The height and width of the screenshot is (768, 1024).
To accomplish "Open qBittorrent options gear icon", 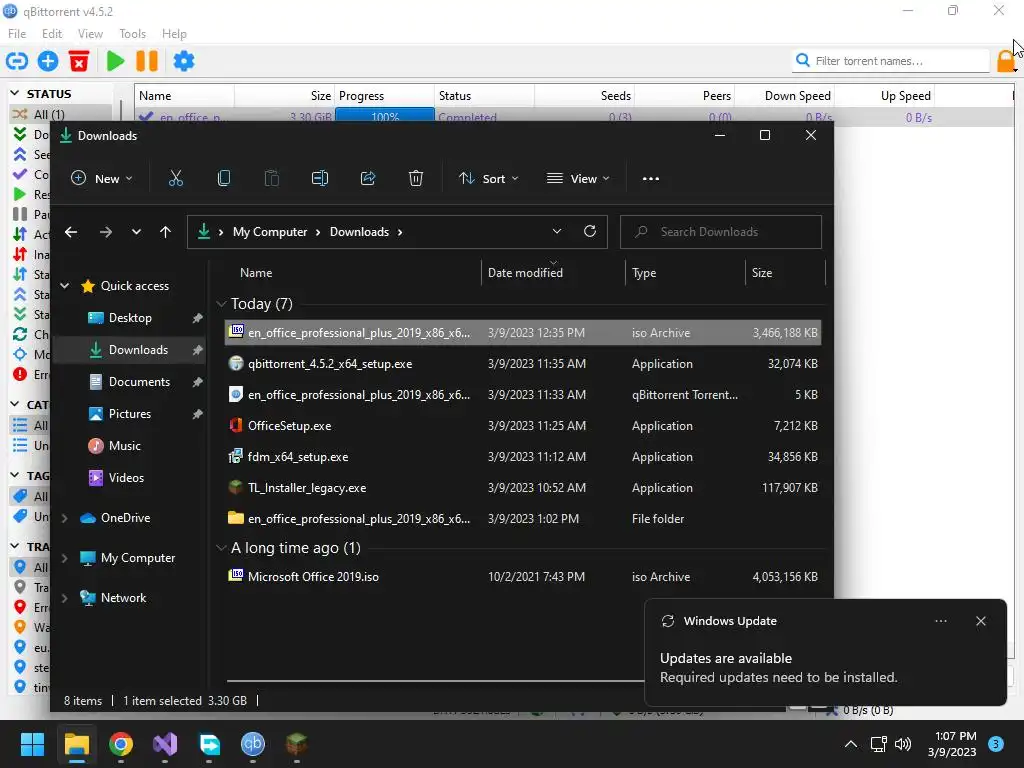I will [184, 61].
